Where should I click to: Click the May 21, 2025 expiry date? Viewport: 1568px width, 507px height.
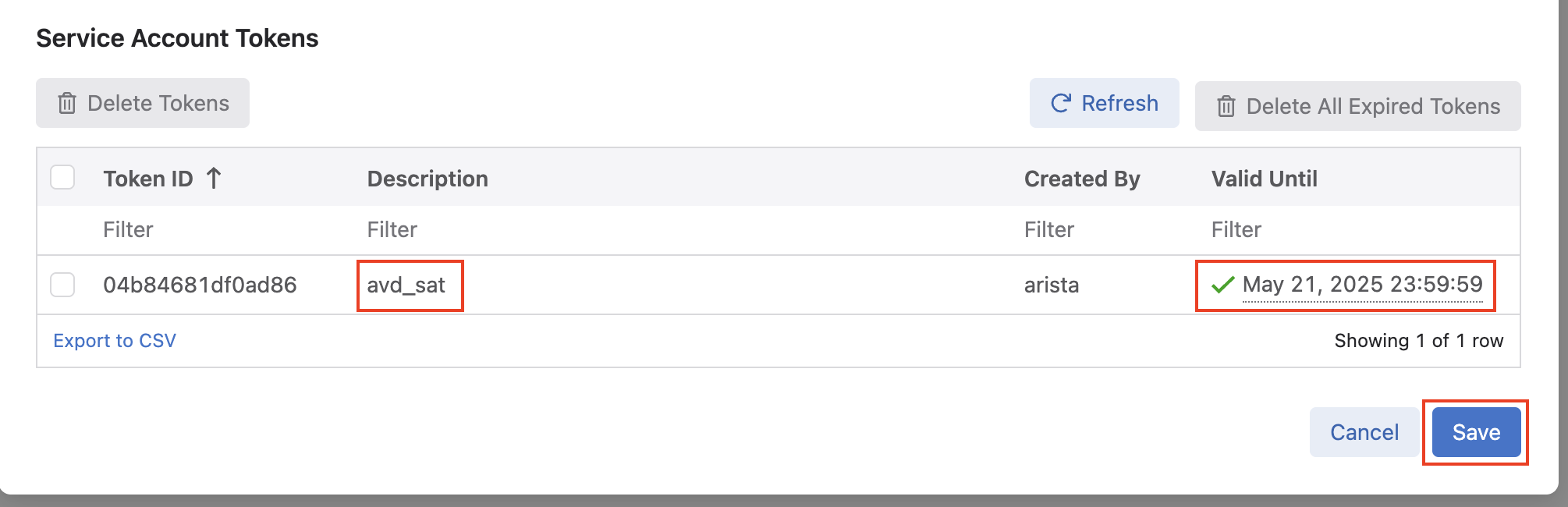[x=1362, y=285]
